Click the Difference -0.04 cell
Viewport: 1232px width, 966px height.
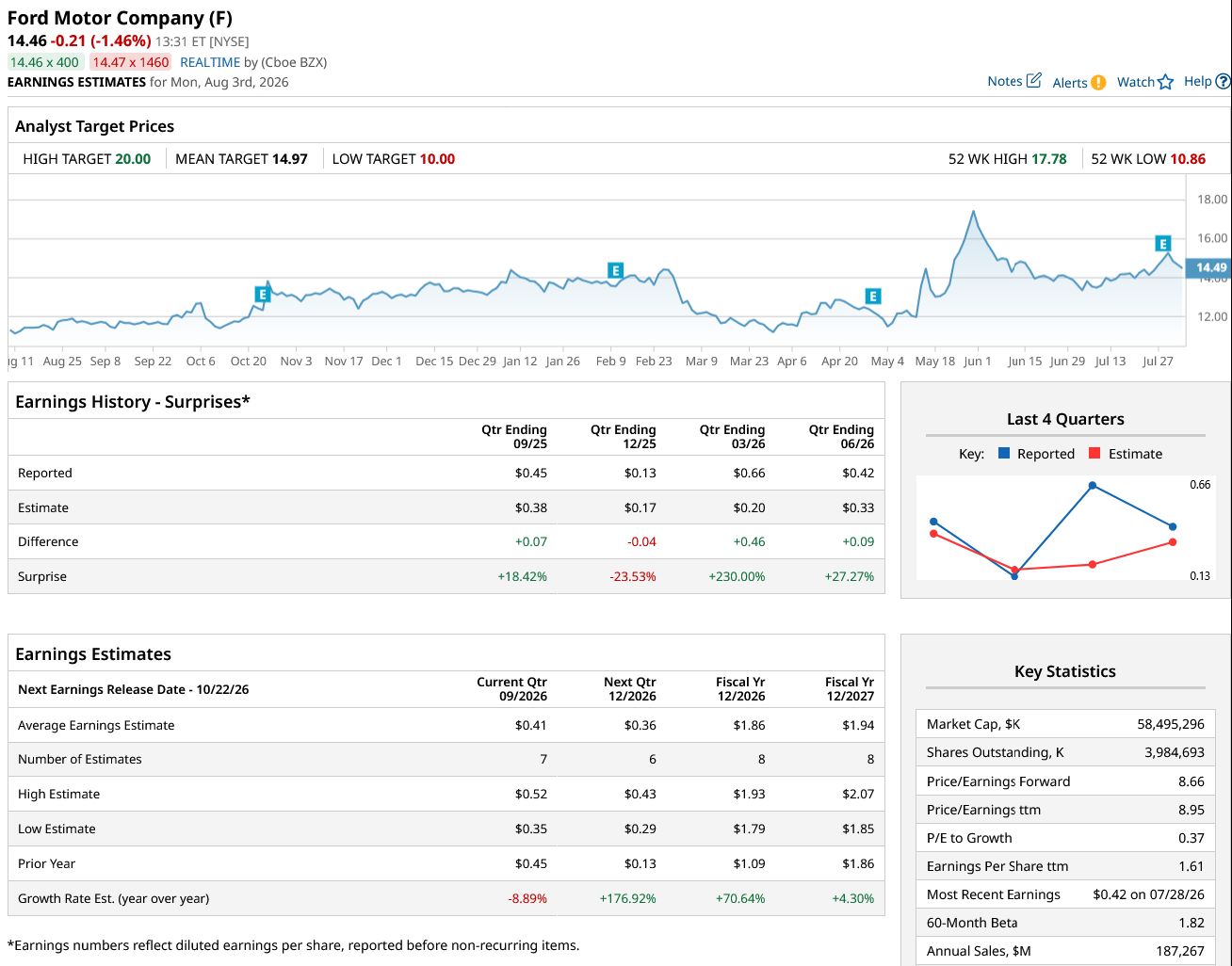click(x=641, y=541)
